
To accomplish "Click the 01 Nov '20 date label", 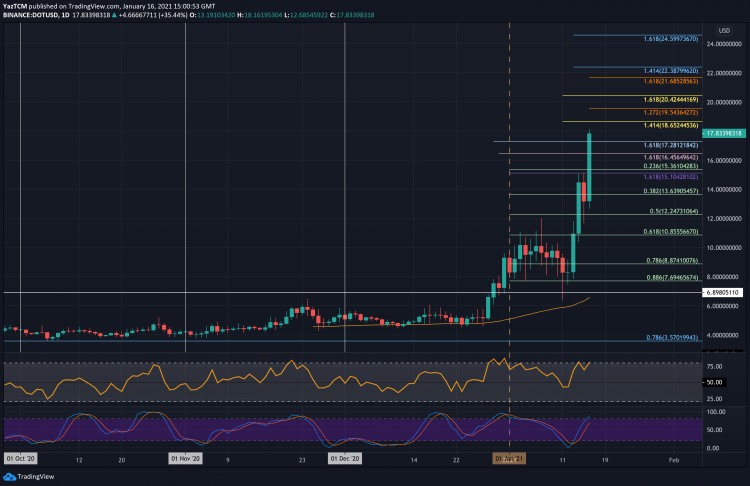I will (x=186, y=461).
